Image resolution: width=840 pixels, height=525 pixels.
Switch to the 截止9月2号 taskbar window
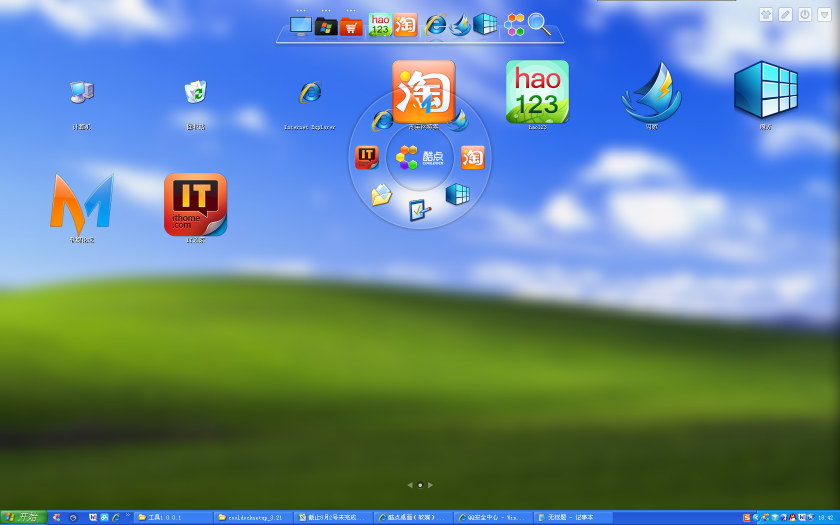click(x=334, y=518)
